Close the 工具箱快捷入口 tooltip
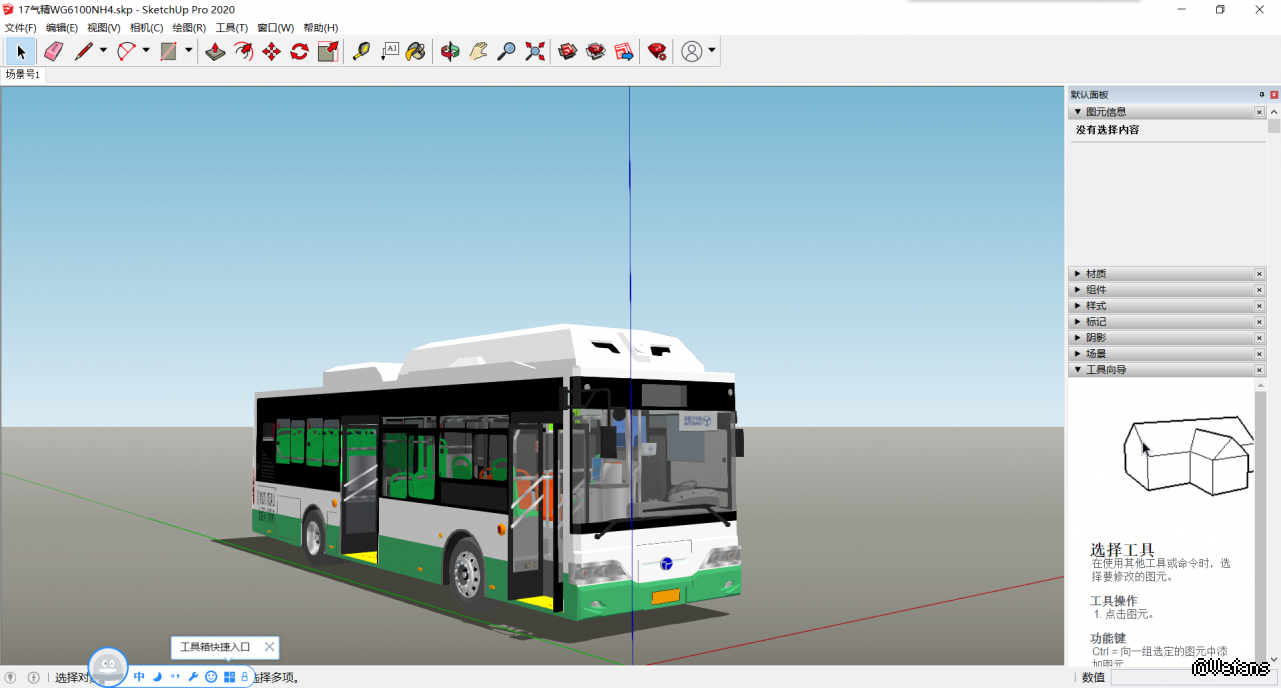 point(268,647)
